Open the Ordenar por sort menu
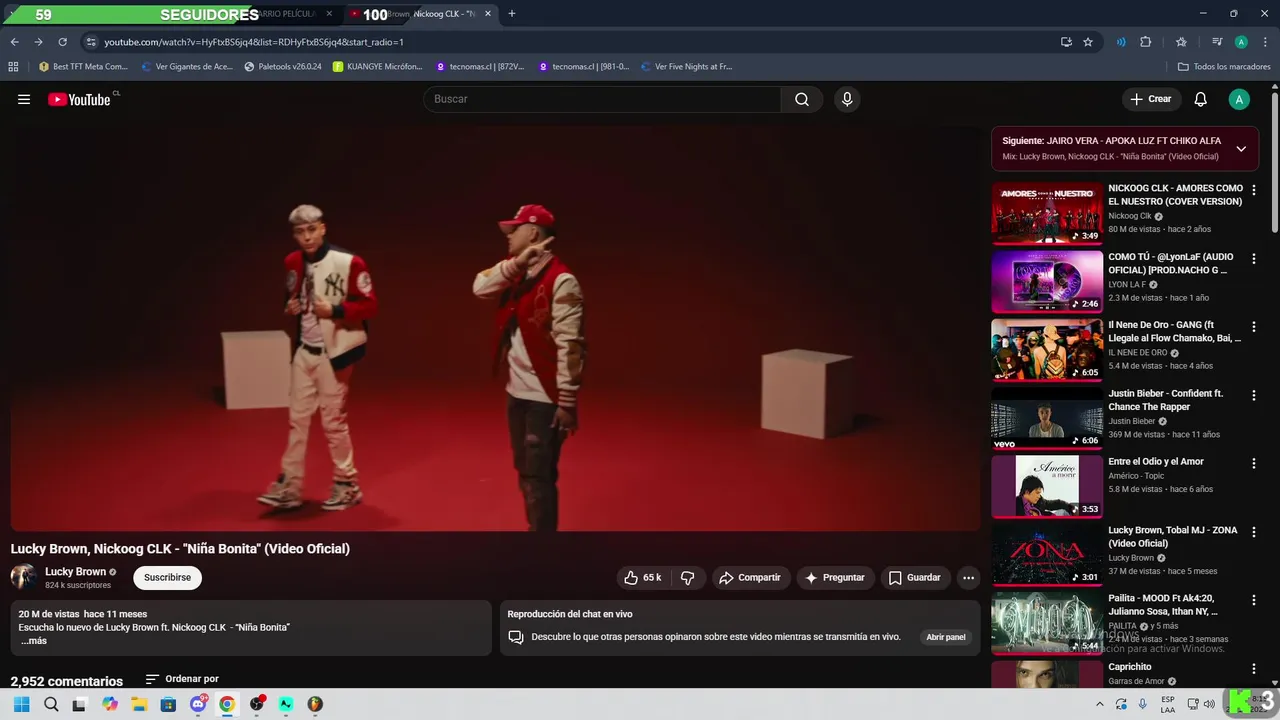 [182, 679]
